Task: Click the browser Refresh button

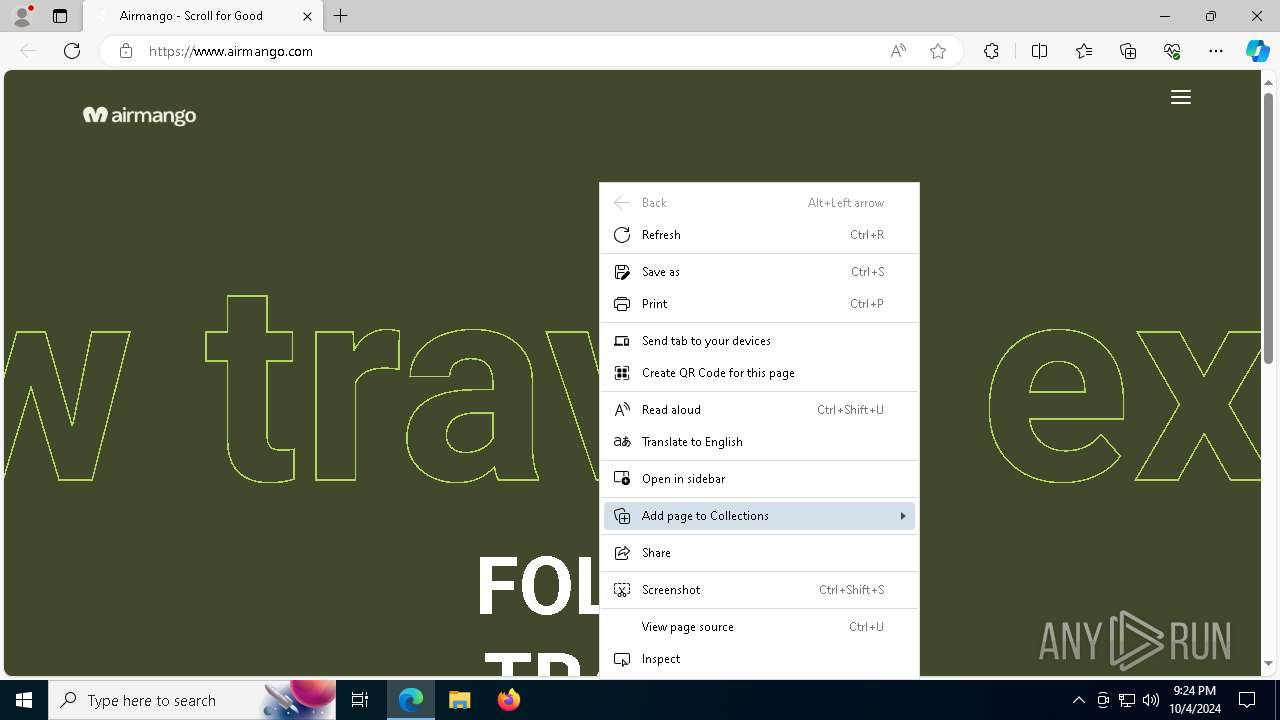Action: pyautogui.click(x=72, y=51)
